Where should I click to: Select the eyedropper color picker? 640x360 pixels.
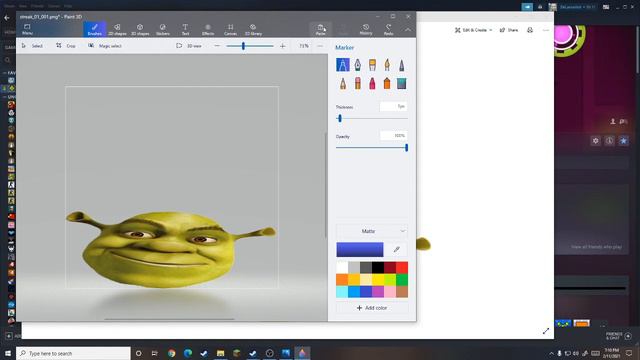coord(396,249)
